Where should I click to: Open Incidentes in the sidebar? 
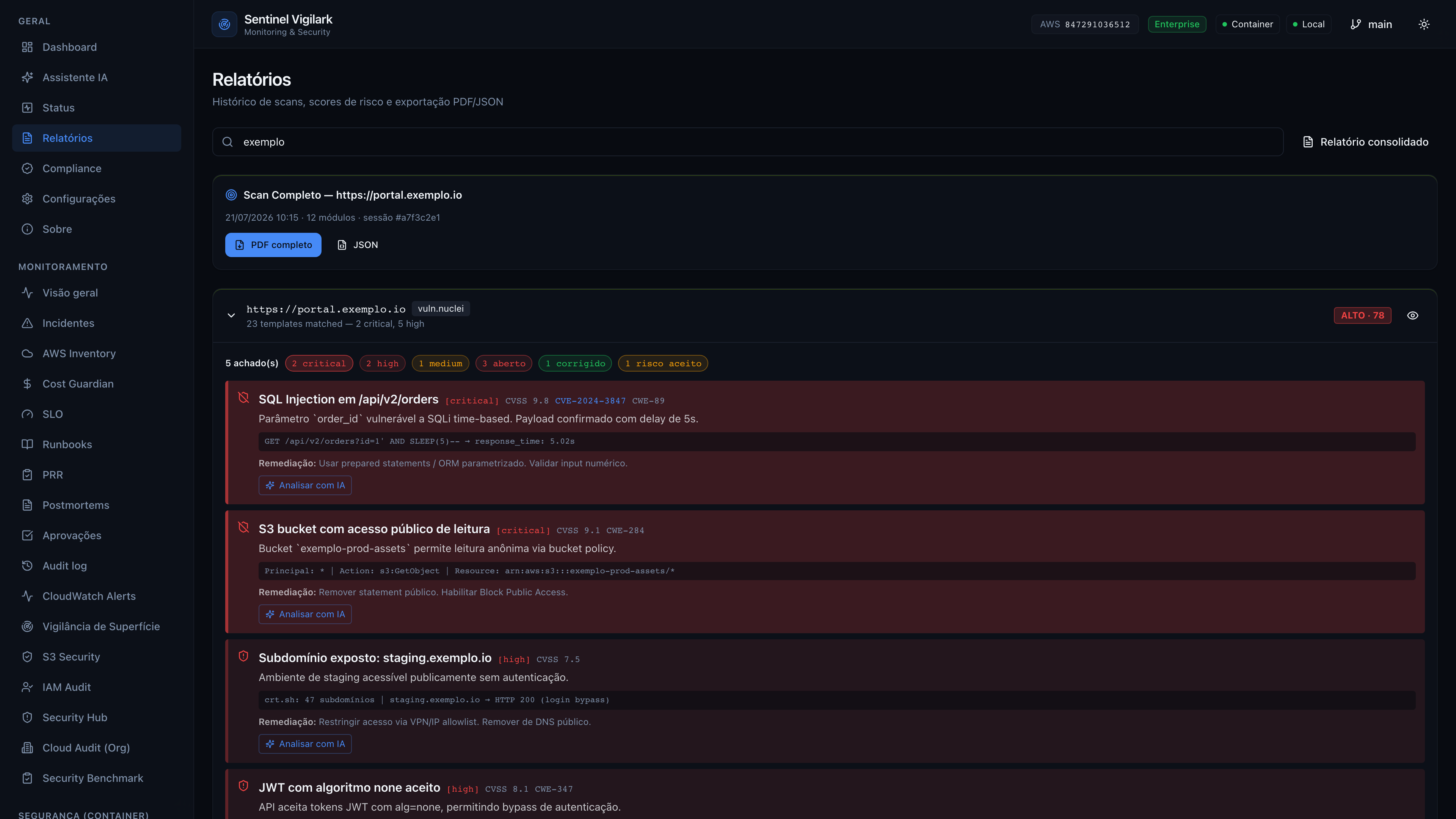pos(97,323)
